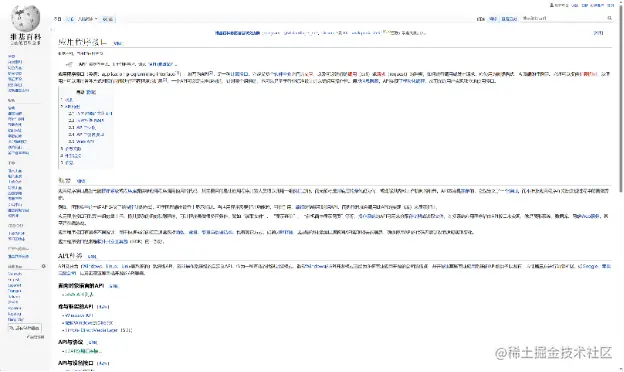Screen dimensions: 624x372
Task: Edit the API分类 section
Action: click(92, 257)
